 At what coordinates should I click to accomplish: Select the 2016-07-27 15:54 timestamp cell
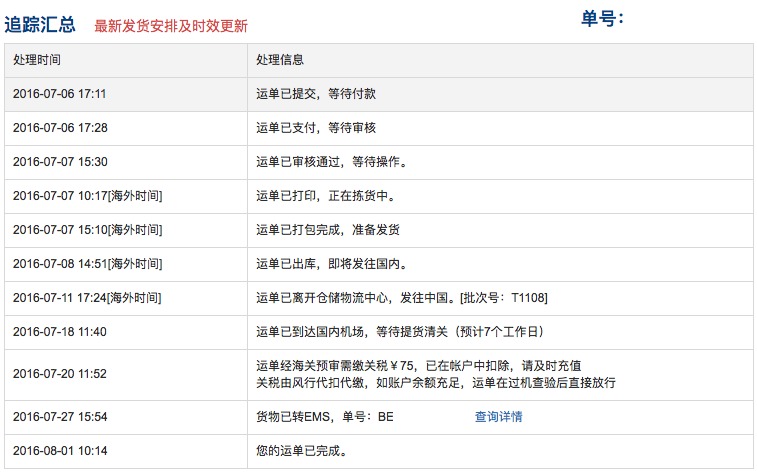(60, 417)
